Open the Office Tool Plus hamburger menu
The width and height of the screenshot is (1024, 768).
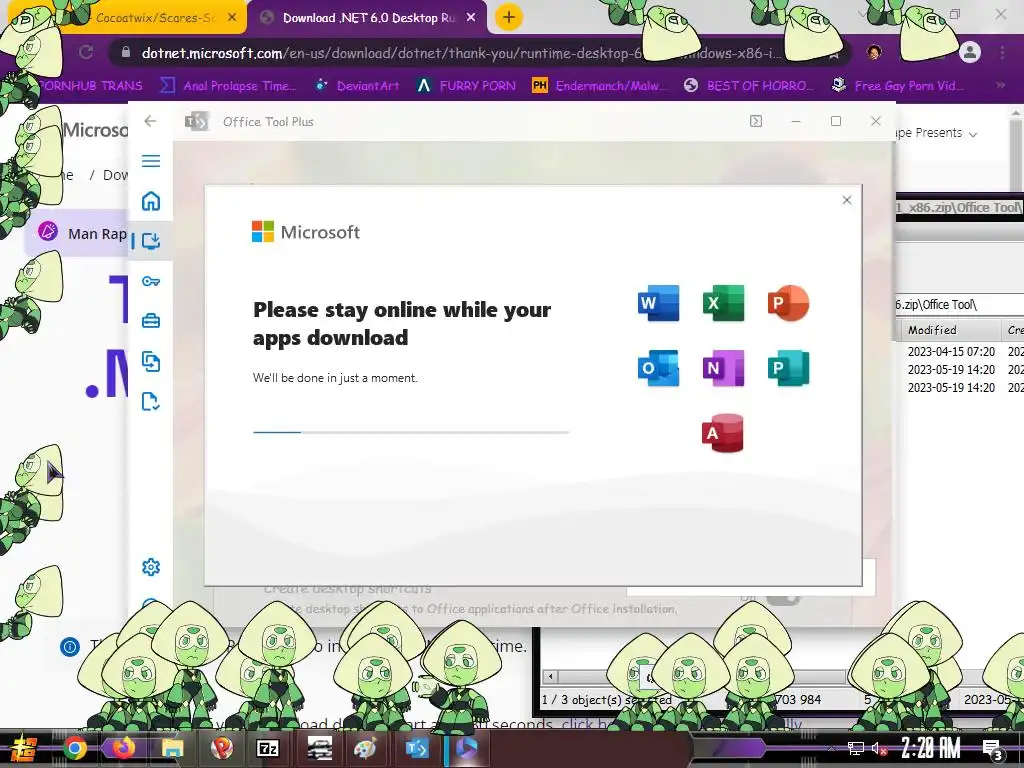coord(151,161)
